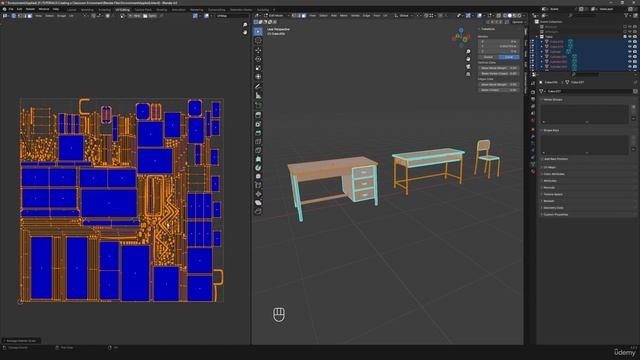Screen dimensions: 640x360
Task: Enable edge select mode in 3D viewport header
Action: coord(299,16)
